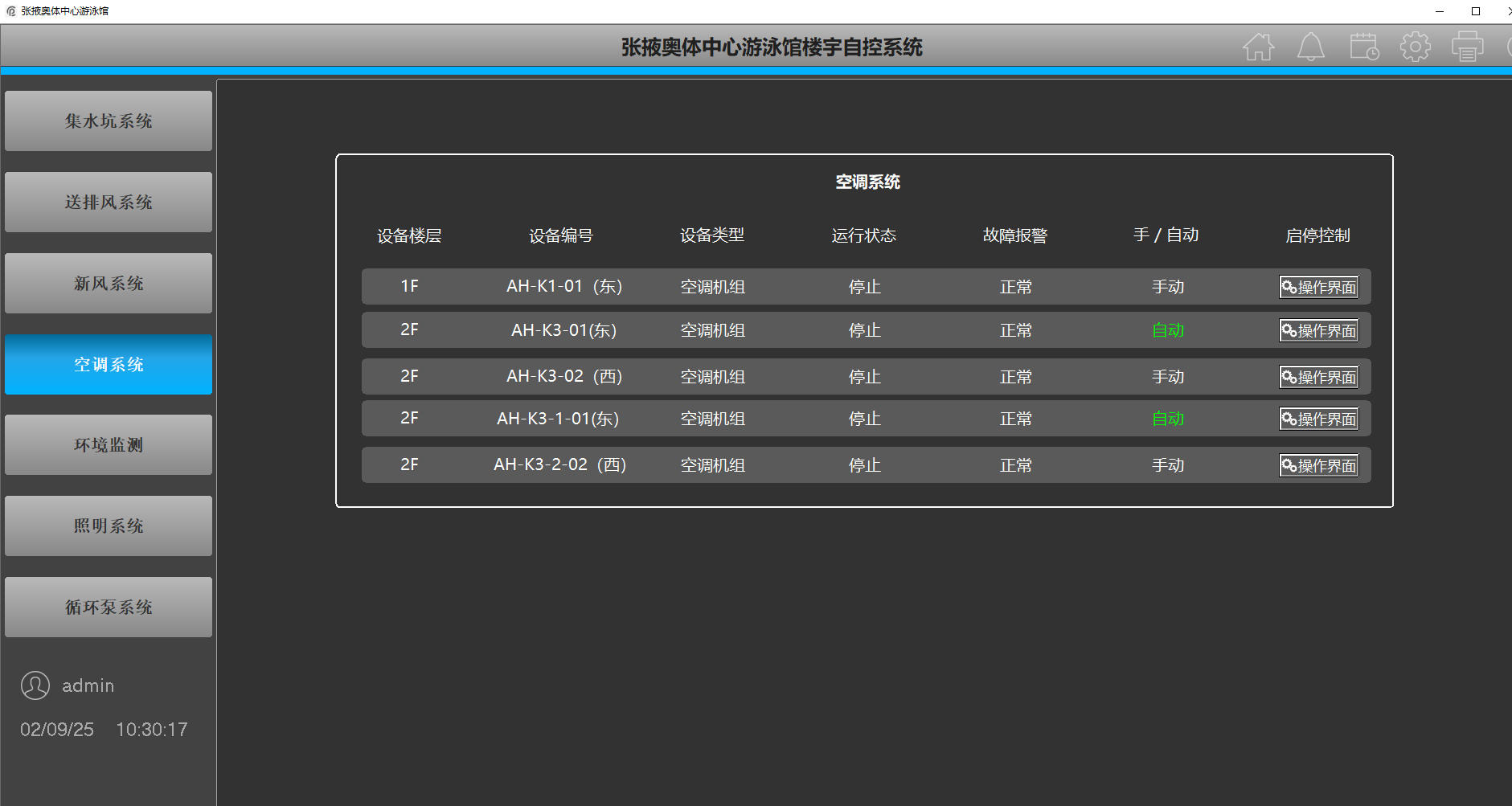The width and height of the screenshot is (1512, 806).
Task: Click green 自动 status of AH-K3-01(东)
Action: pos(1167,330)
